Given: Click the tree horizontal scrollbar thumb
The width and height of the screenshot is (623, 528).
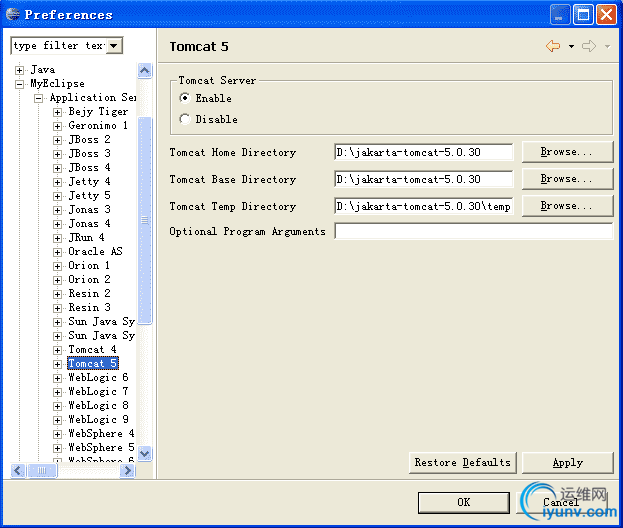Looking at the screenshot, I should [x=41, y=470].
